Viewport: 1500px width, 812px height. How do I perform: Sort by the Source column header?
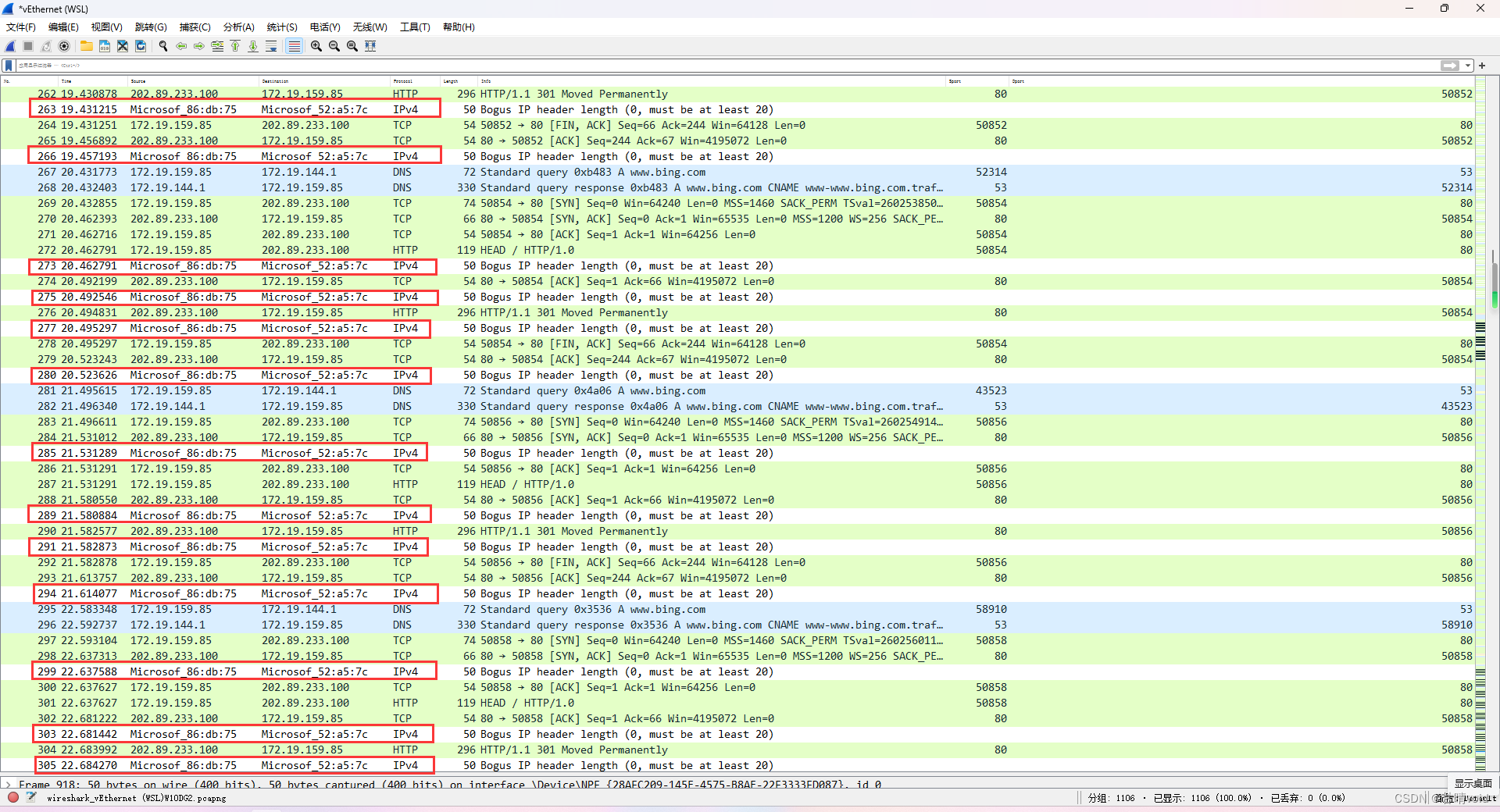pyautogui.click(x=193, y=81)
